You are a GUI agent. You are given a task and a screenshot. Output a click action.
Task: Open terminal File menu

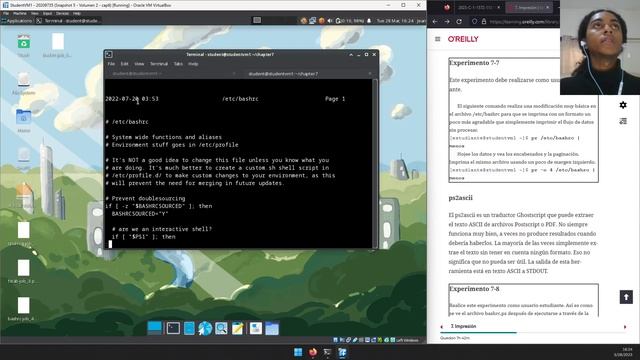tap(111, 64)
